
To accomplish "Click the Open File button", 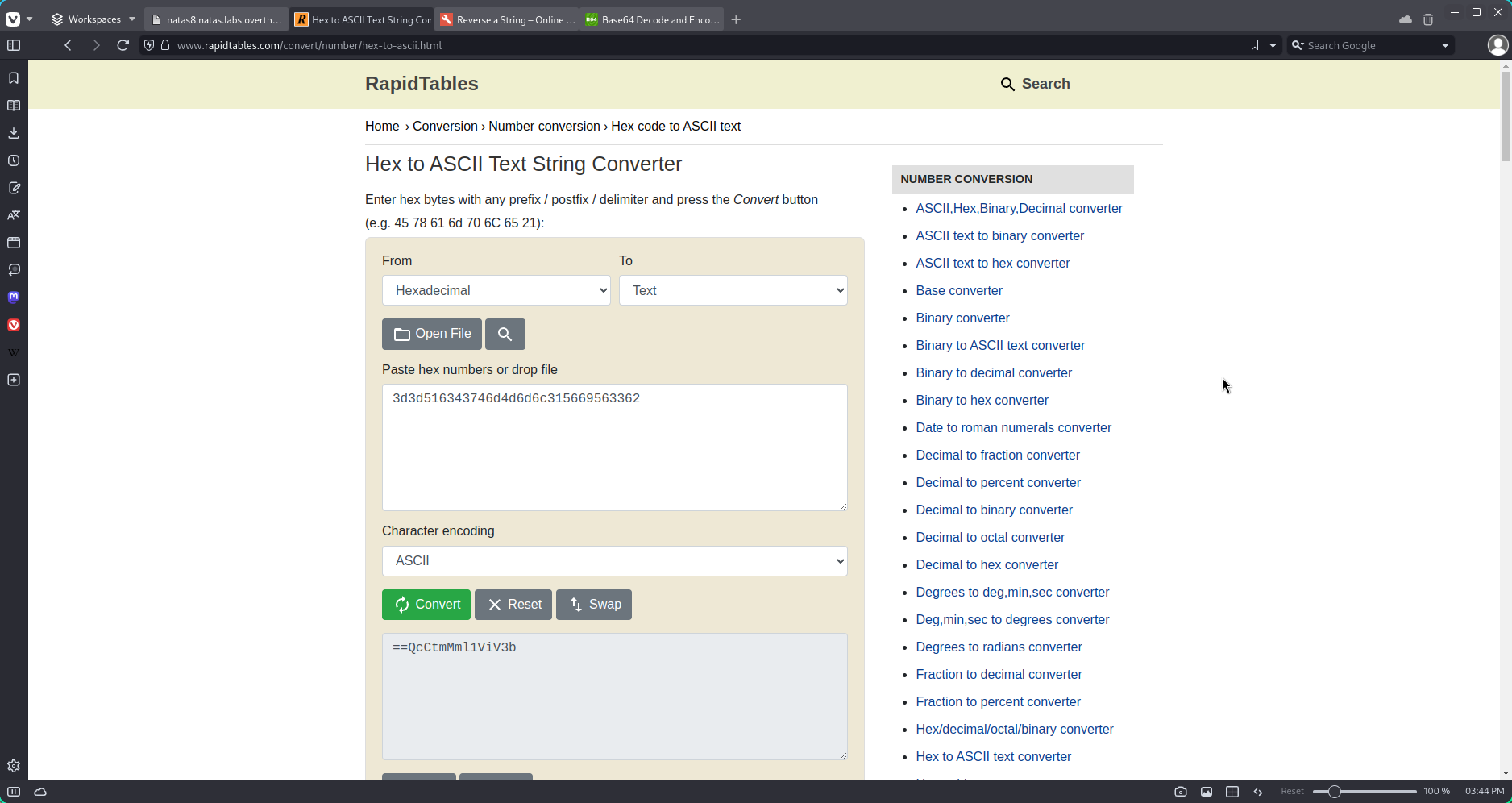I will (432, 334).
